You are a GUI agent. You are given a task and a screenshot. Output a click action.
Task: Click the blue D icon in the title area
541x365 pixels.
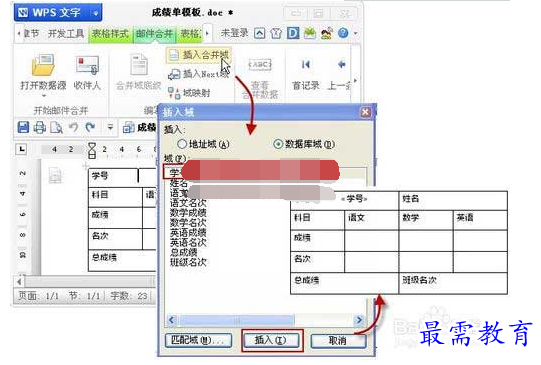click(x=293, y=33)
